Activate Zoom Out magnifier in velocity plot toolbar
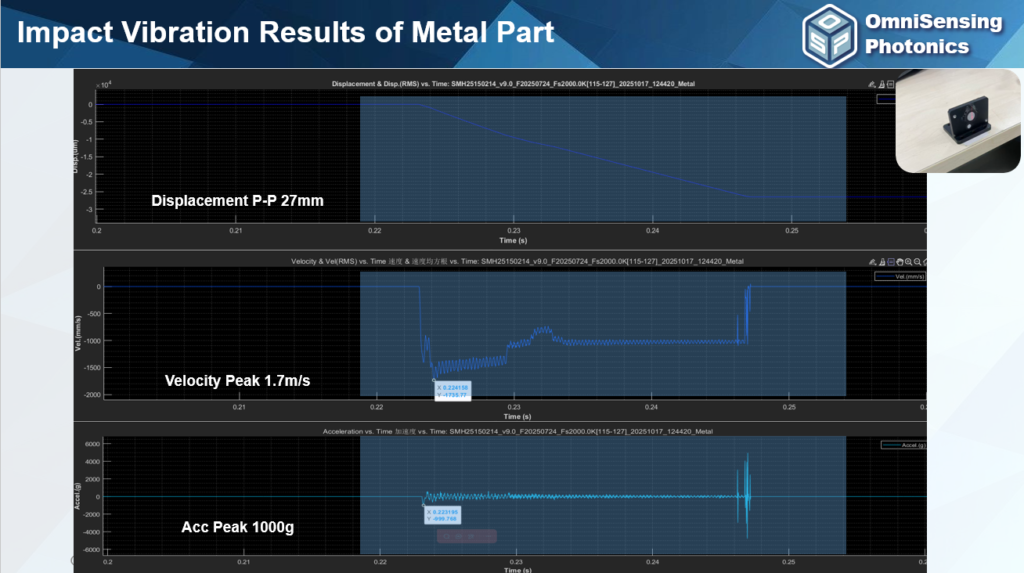The width and height of the screenshot is (1024, 573). pyautogui.click(x=915, y=261)
